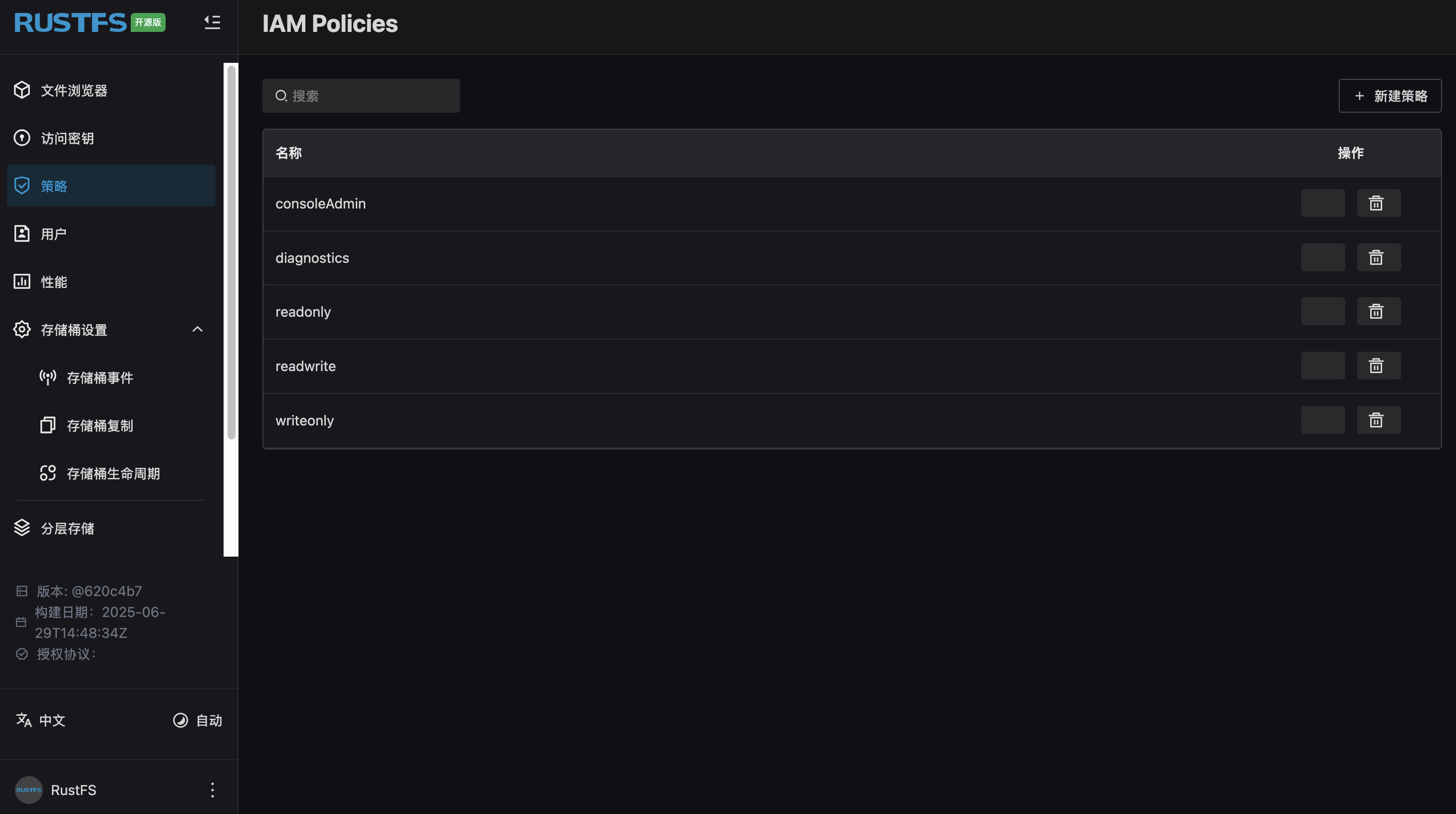The height and width of the screenshot is (814, 1456).
Task: Collapse the sidebar with top toggle icon
Action: click(212, 22)
